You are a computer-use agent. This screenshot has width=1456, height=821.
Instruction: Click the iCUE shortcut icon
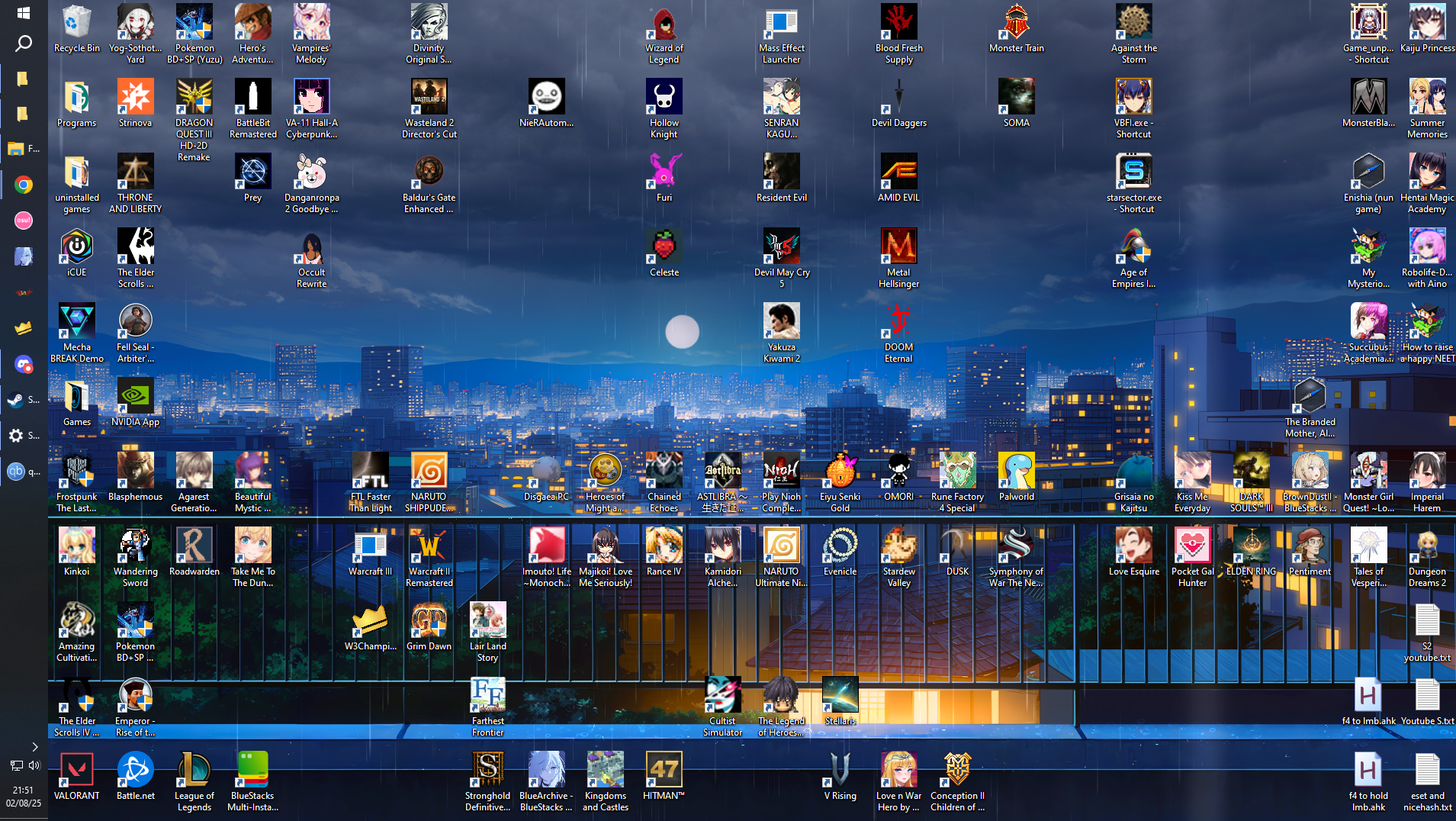coord(76,253)
